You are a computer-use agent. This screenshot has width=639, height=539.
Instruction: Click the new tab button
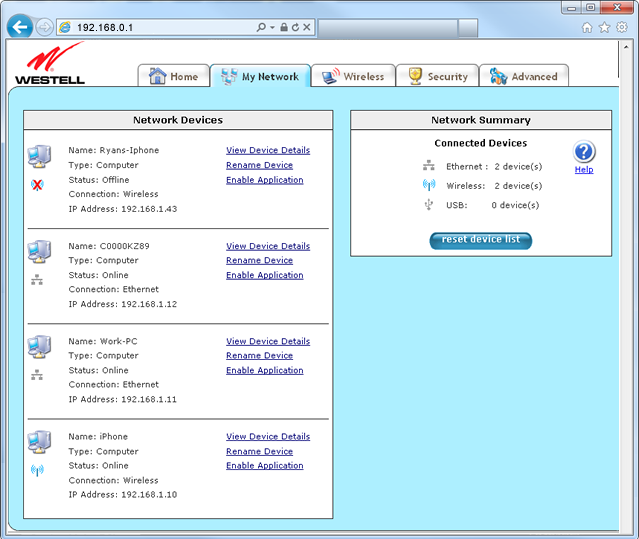pos(467,28)
